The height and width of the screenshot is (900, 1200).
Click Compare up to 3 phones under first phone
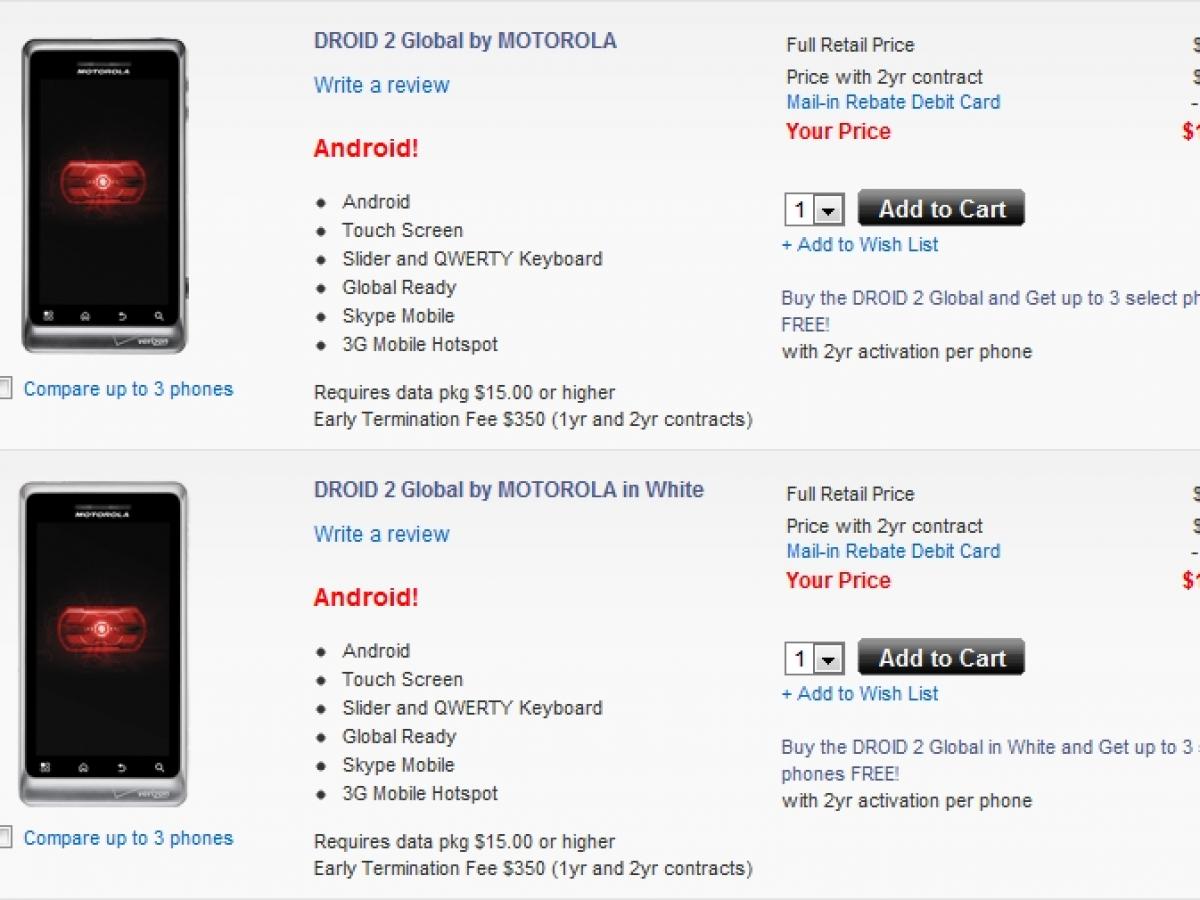pos(128,389)
